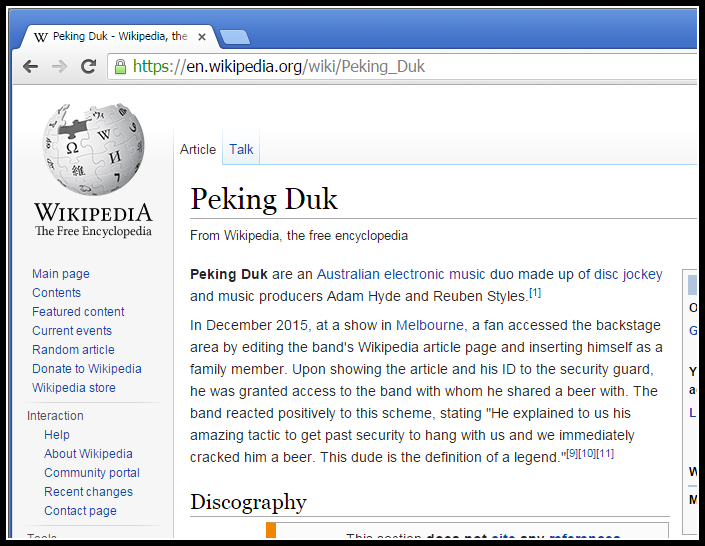
Task: Click the Interaction sidebar heading
Action: (55, 416)
